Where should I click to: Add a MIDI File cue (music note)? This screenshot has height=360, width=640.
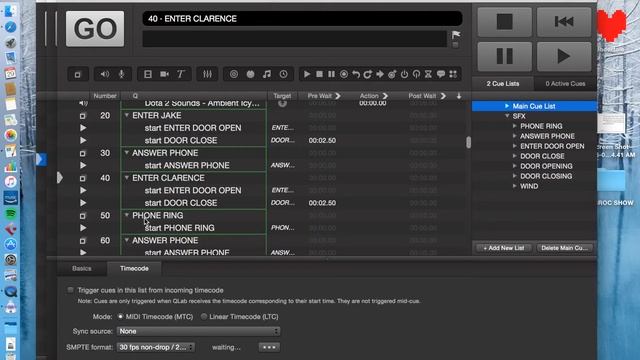point(267,74)
